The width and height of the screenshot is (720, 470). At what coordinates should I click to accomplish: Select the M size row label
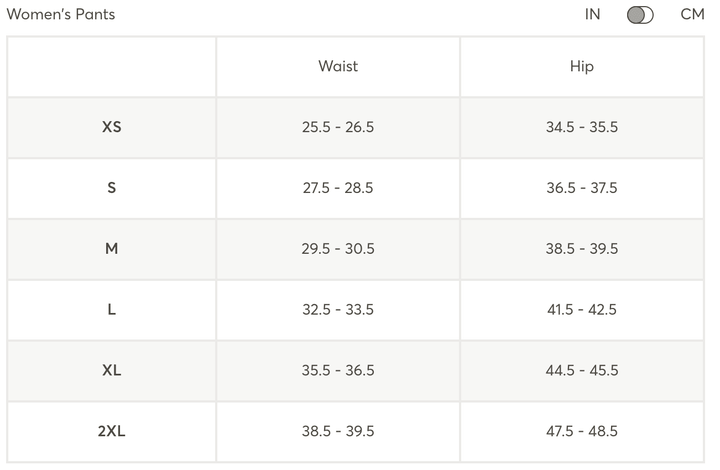coord(112,249)
